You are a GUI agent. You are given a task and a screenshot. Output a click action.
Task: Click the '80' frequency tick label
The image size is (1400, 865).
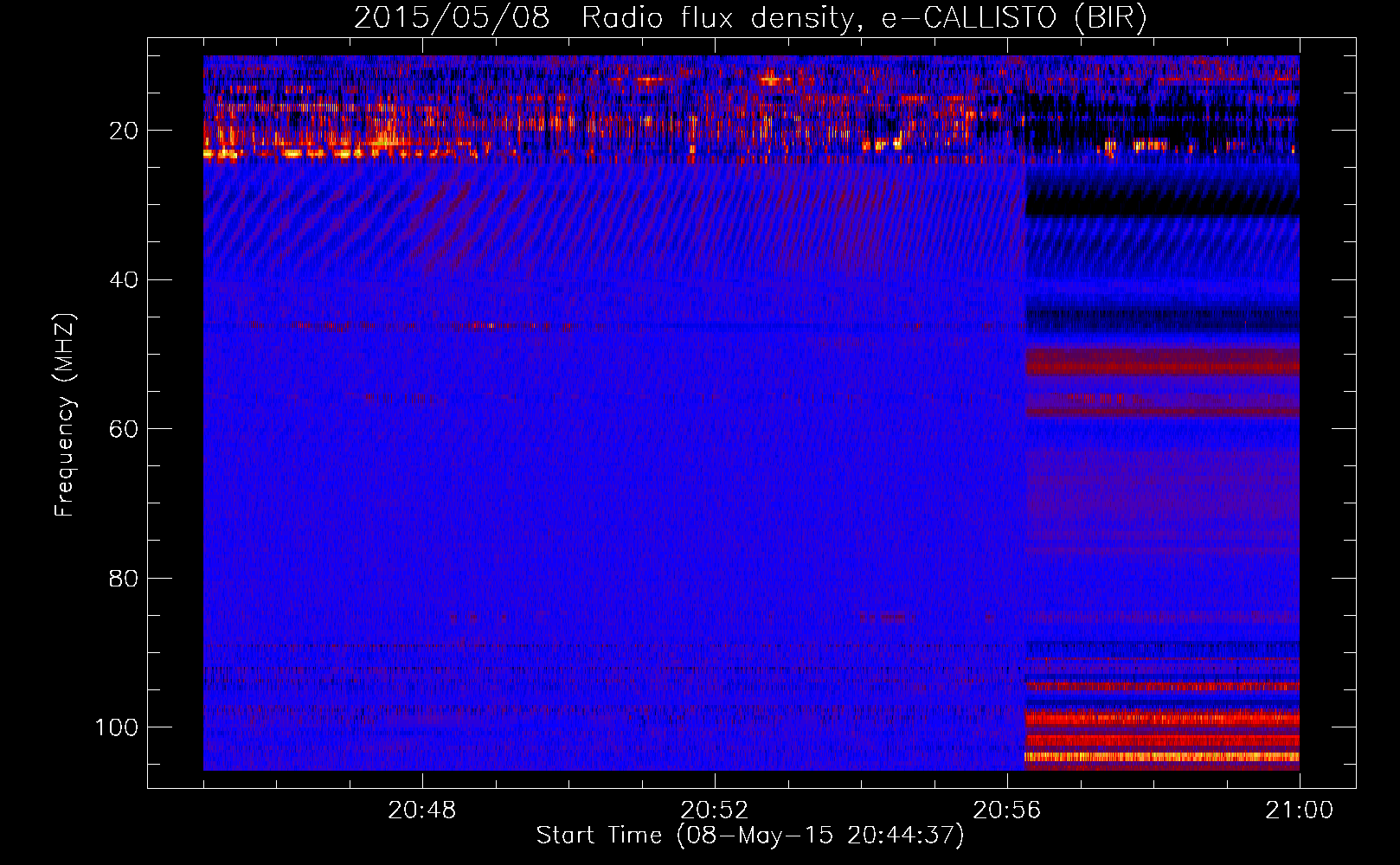pos(124,578)
